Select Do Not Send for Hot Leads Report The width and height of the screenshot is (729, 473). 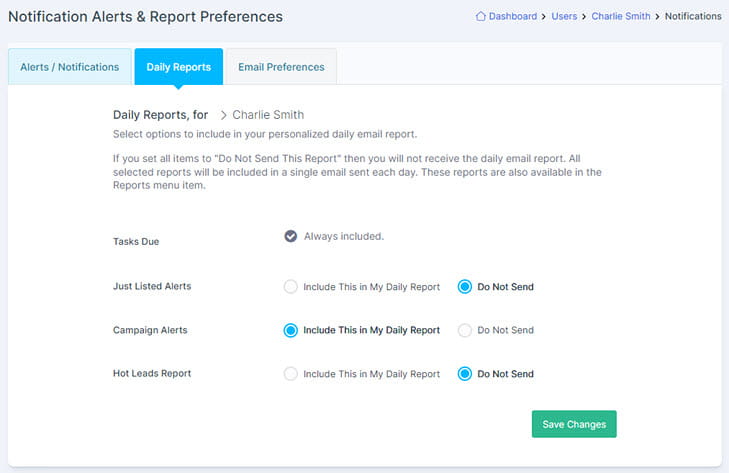464,373
